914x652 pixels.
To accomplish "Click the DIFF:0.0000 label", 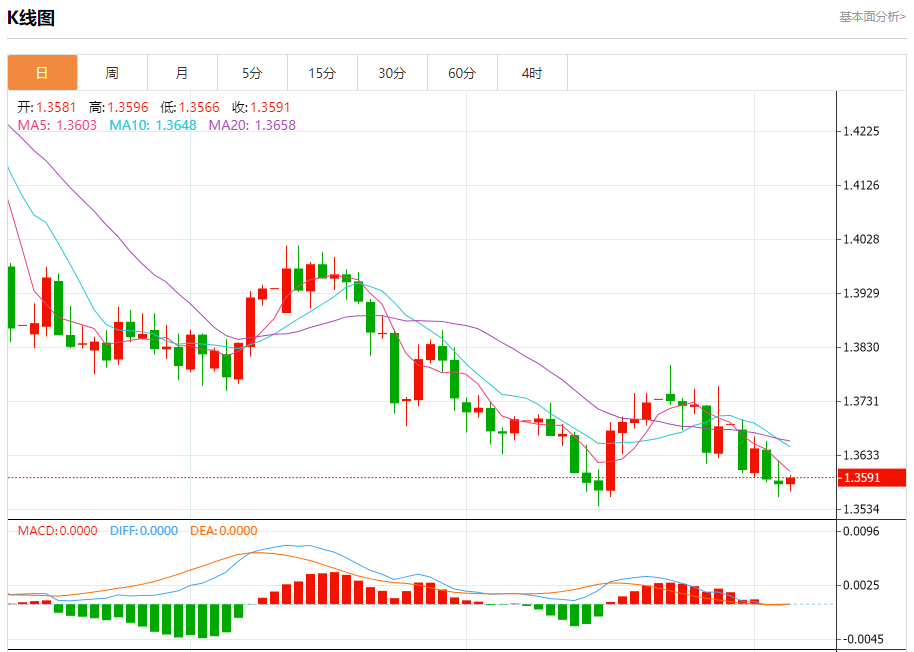I will click(143, 531).
